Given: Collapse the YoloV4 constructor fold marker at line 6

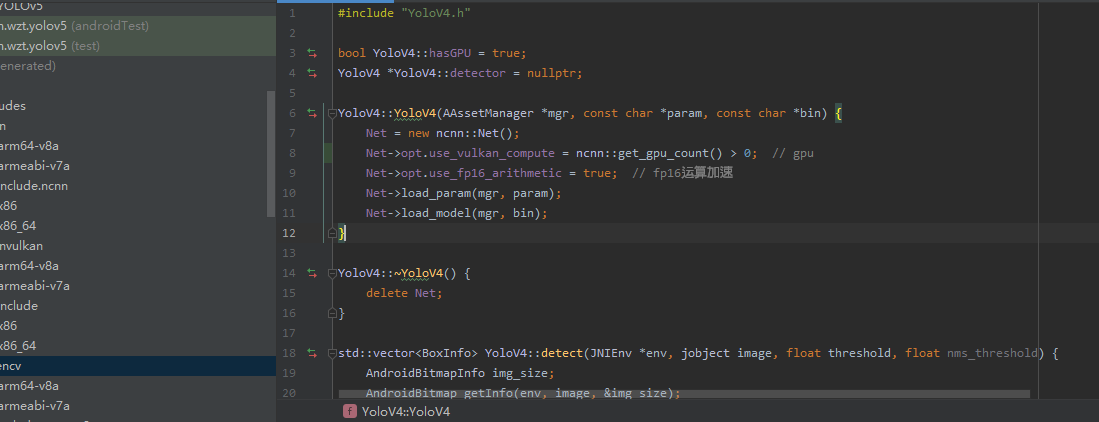Looking at the screenshot, I should pyautogui.click(x=333, y=114).
